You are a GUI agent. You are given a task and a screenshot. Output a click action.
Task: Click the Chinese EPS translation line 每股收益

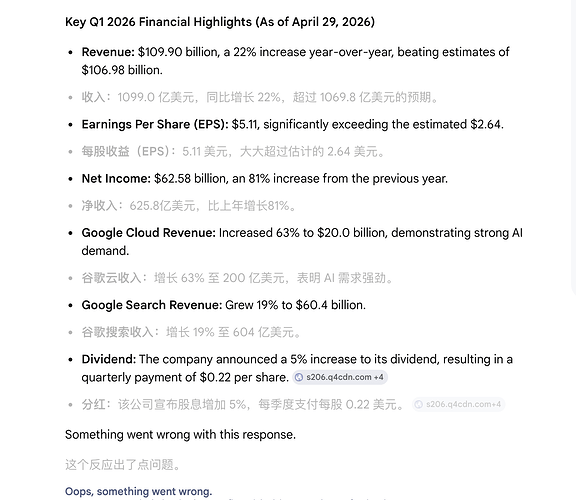click(233, 151)
